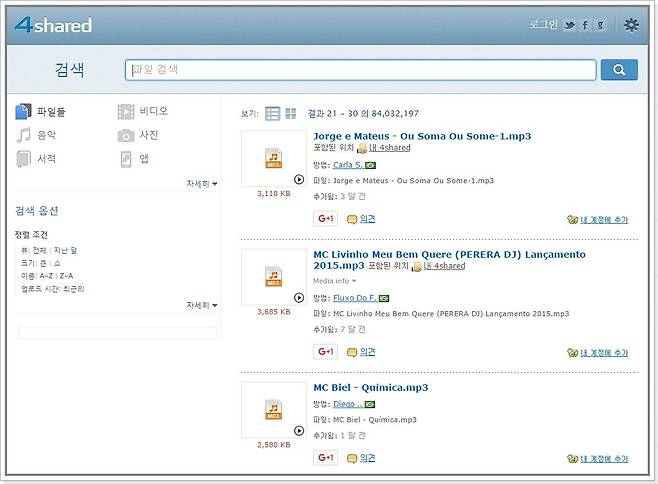Focus the 파일 검색 search field
The height and width of the screenshot is (484, 658).
click(x=360, y=70)
